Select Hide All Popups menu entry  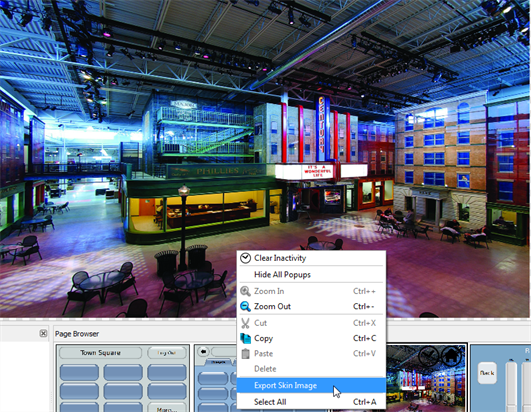[x=311, y=274]
